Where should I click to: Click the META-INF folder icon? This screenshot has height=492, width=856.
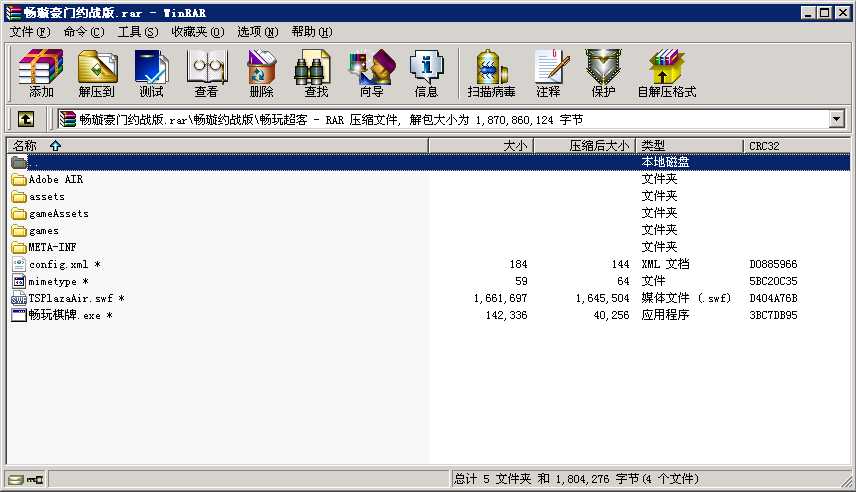tap(19, 247)
